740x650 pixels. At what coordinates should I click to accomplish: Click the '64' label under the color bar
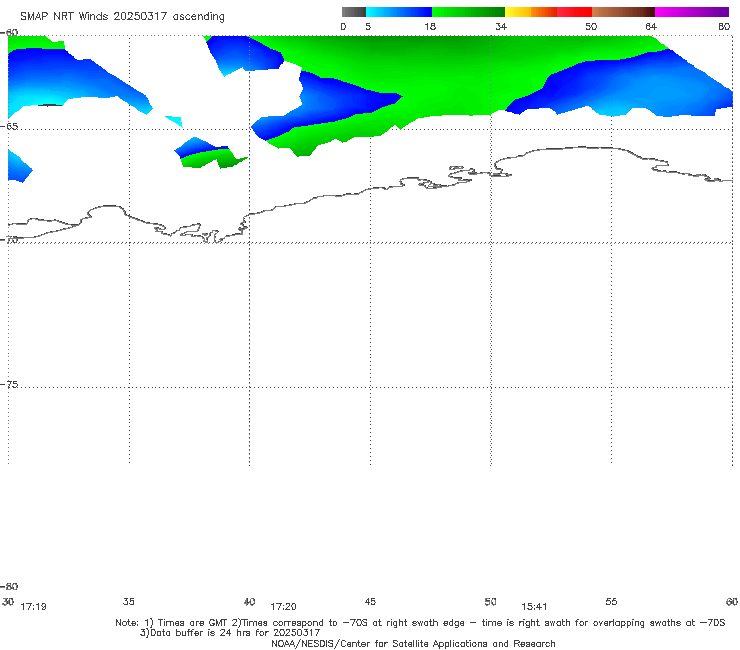pyautogui.click(x=651, y=27)
